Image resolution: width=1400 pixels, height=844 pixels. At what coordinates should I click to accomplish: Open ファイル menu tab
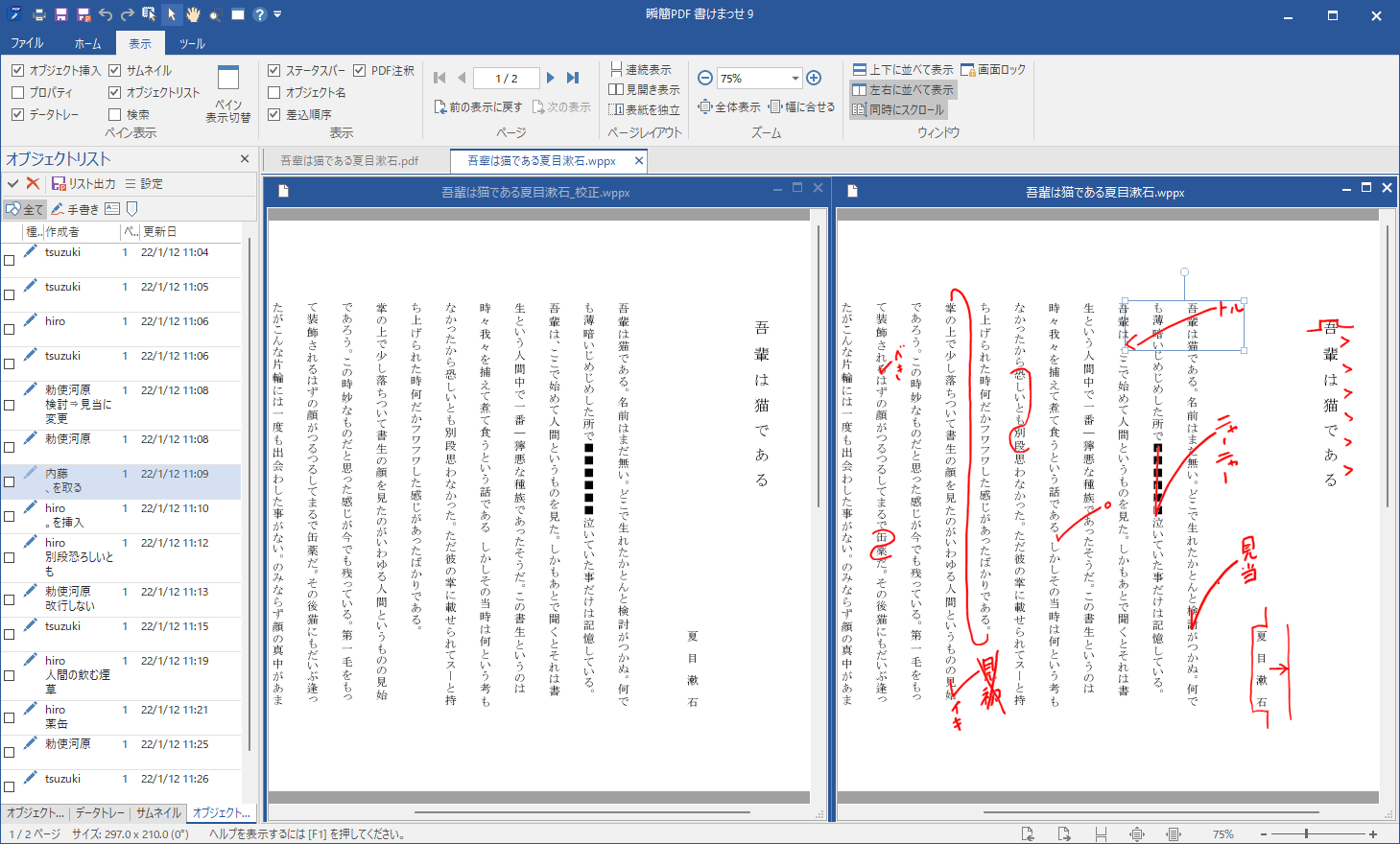tap(27, 43)
